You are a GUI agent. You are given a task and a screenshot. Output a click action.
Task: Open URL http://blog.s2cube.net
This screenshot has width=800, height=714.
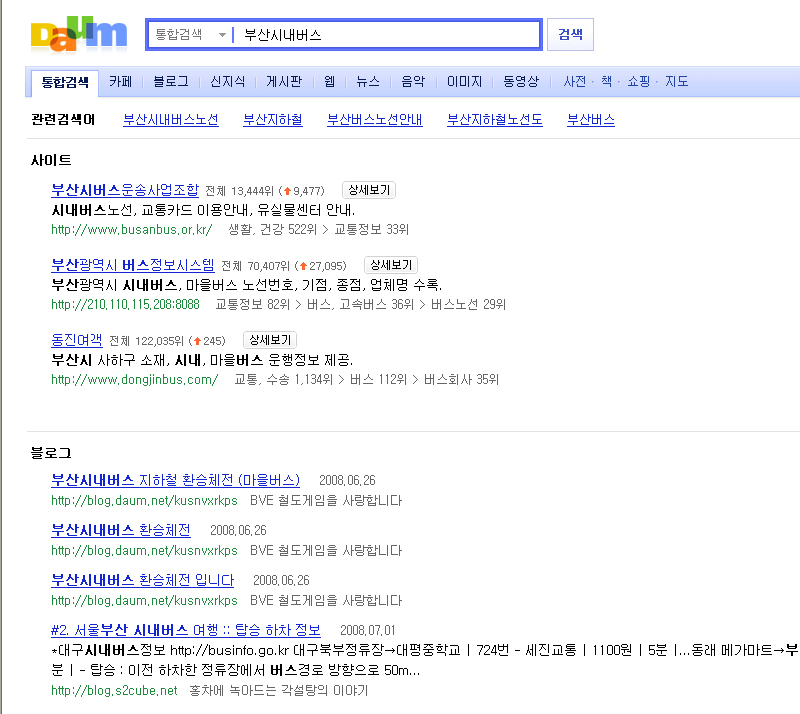point(114,691)
